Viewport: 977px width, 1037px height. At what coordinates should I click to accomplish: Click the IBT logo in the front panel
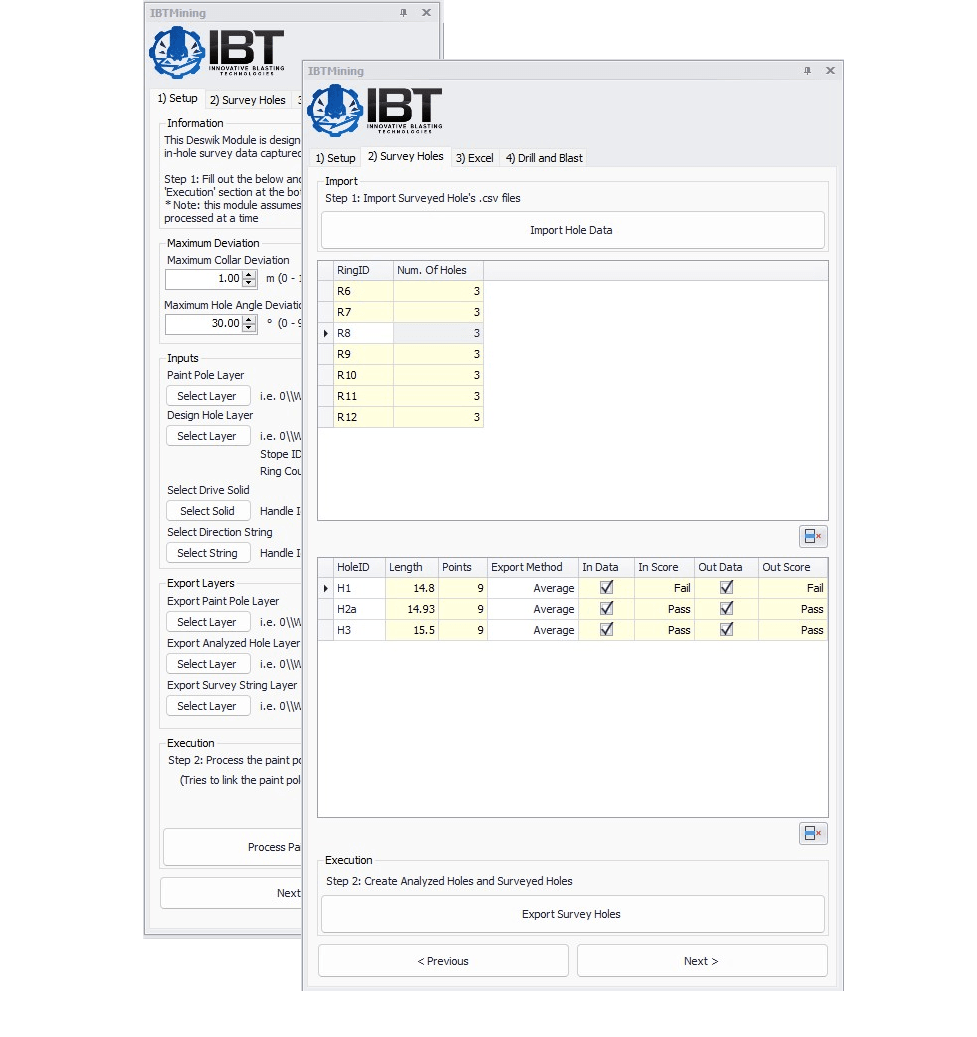click(374, 110)
